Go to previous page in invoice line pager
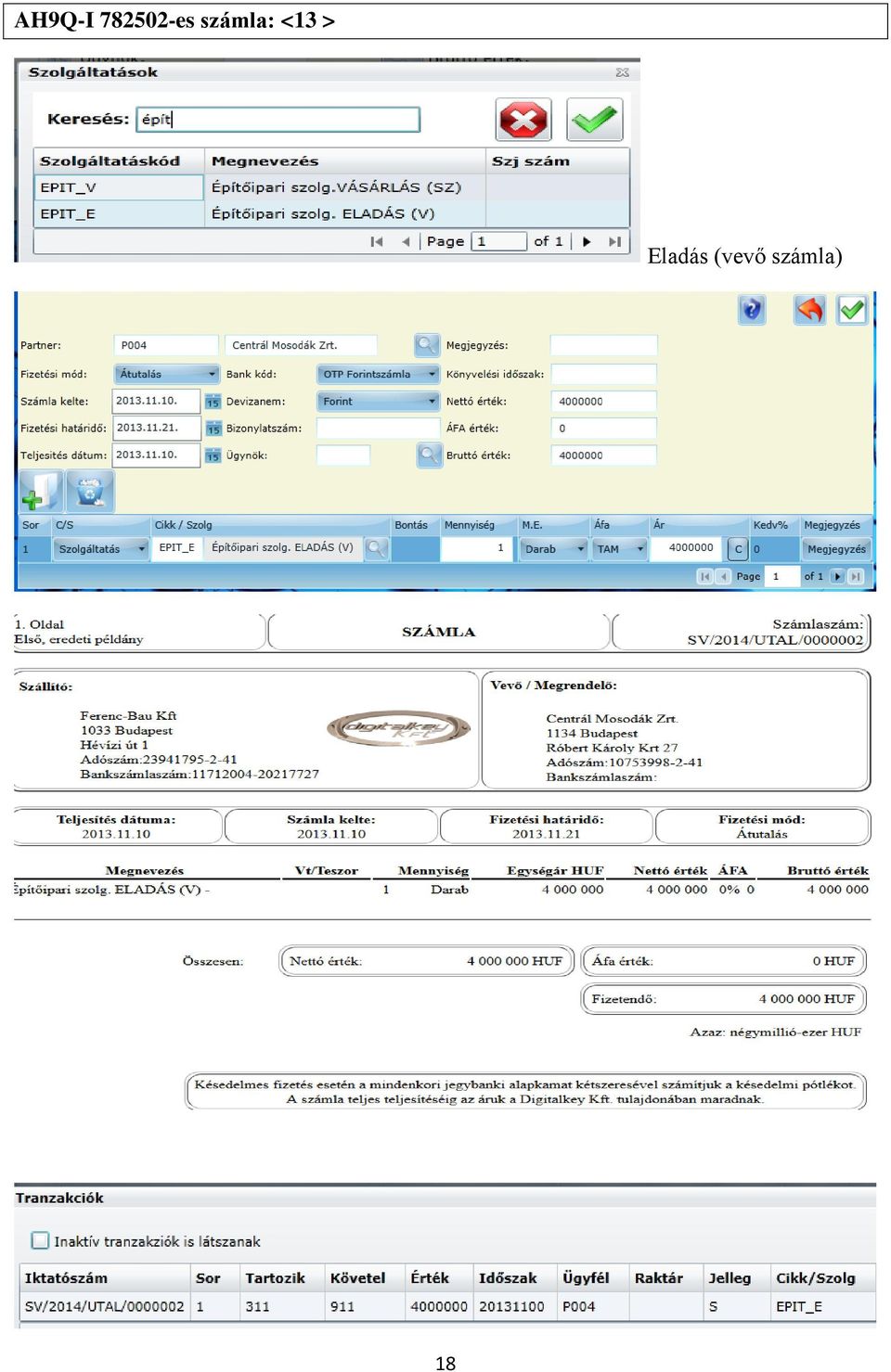891x1372 pixels. 723,576
